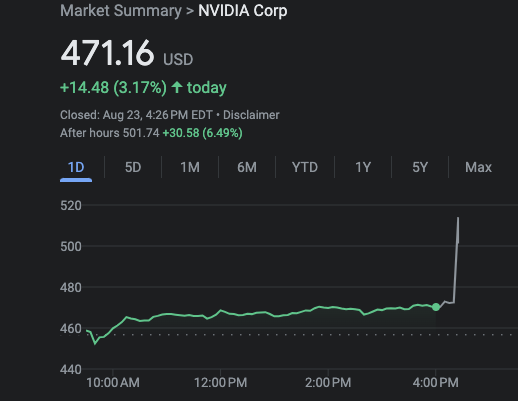
Task: Click the +14.48 (3.17%) daily change
Action: [113, 88]
